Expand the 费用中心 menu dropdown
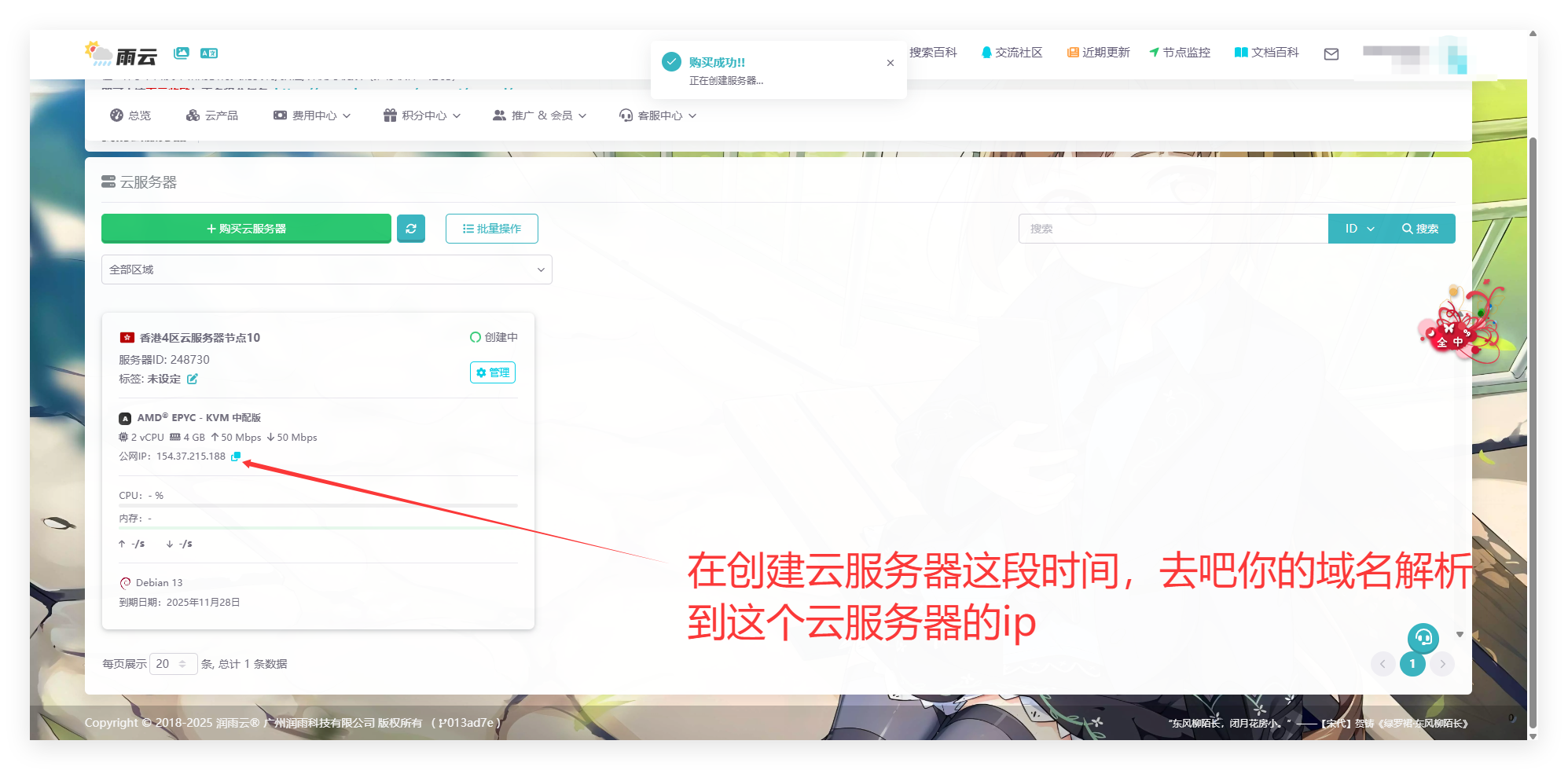Viewport: 1568px width, 770px height. (x=312, y=115)
